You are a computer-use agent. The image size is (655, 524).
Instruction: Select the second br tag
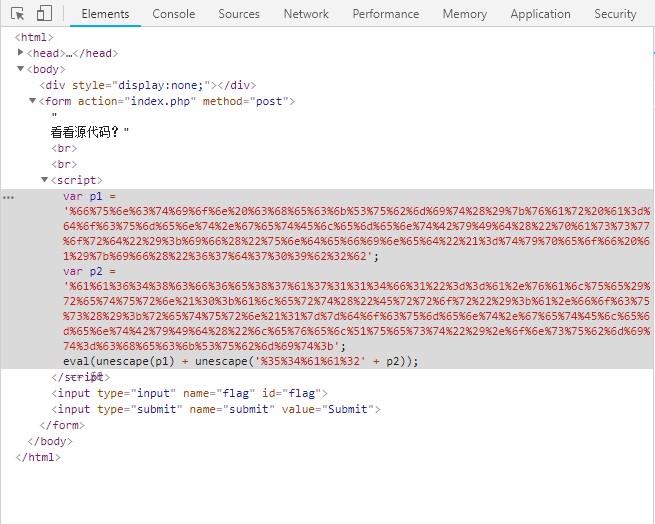tap(64, 164)
